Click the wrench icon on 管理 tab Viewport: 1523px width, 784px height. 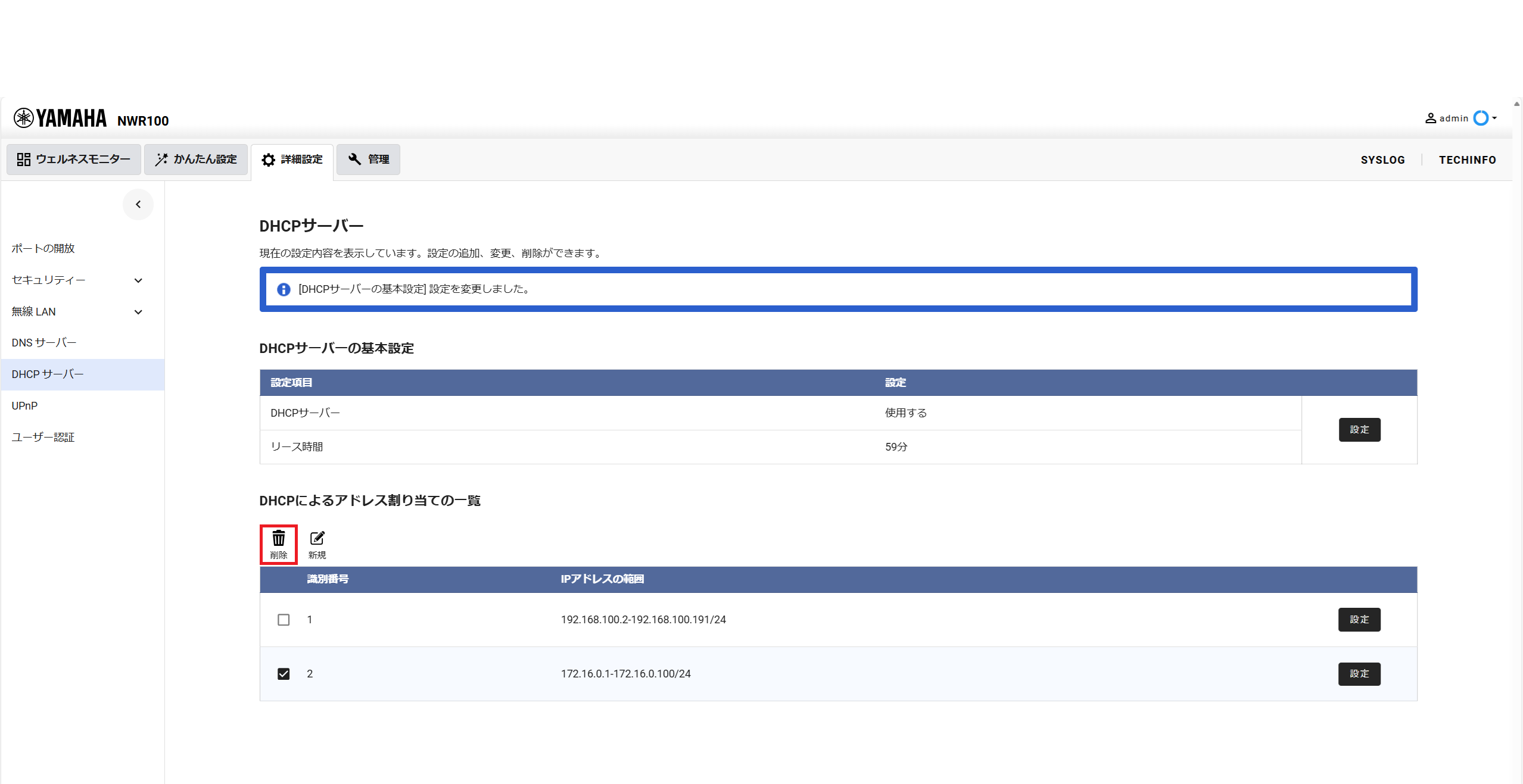pos(355,159)
